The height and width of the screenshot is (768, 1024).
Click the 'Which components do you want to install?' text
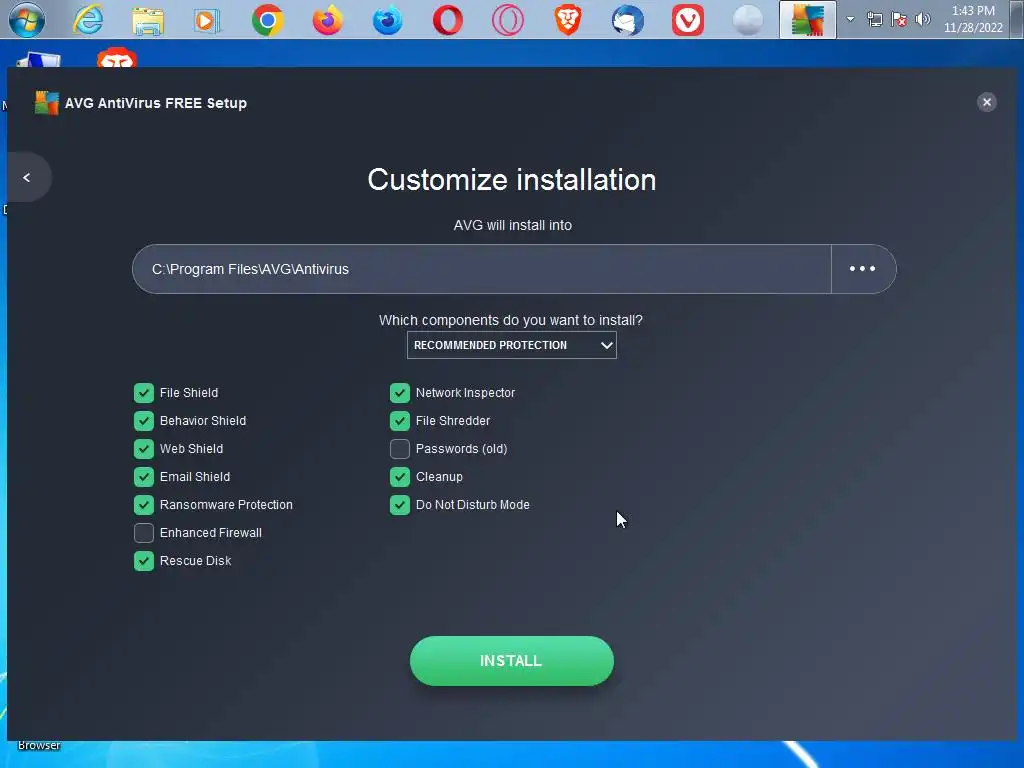coord(511,320)
